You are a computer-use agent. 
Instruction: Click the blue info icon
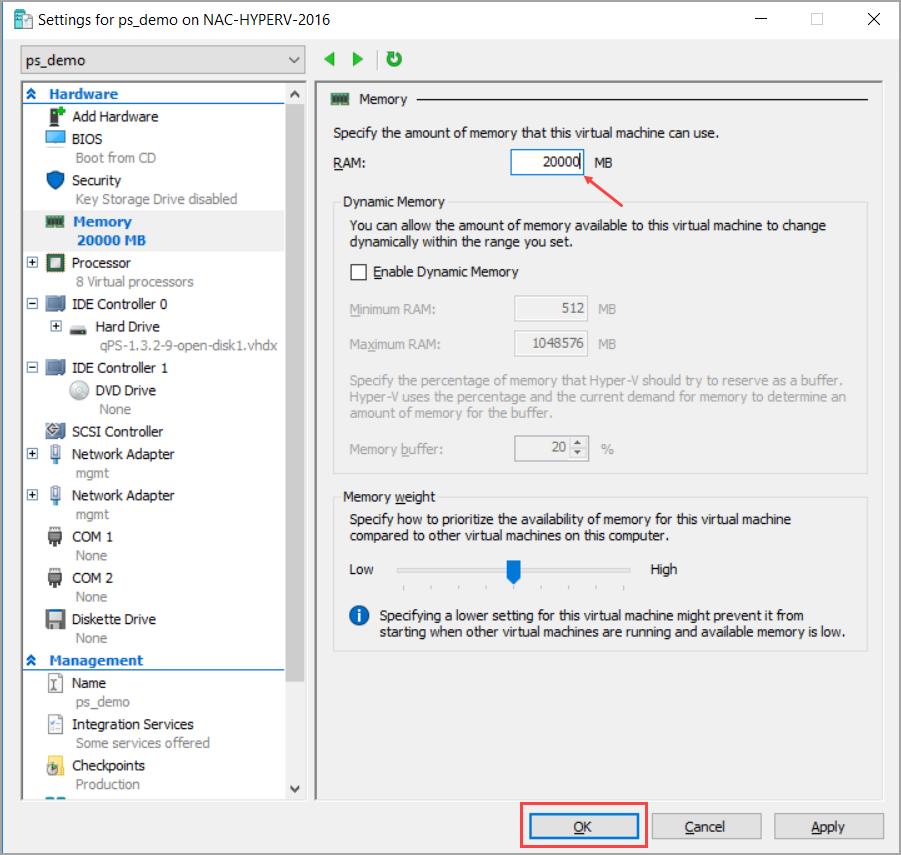(x=359, y=615)
